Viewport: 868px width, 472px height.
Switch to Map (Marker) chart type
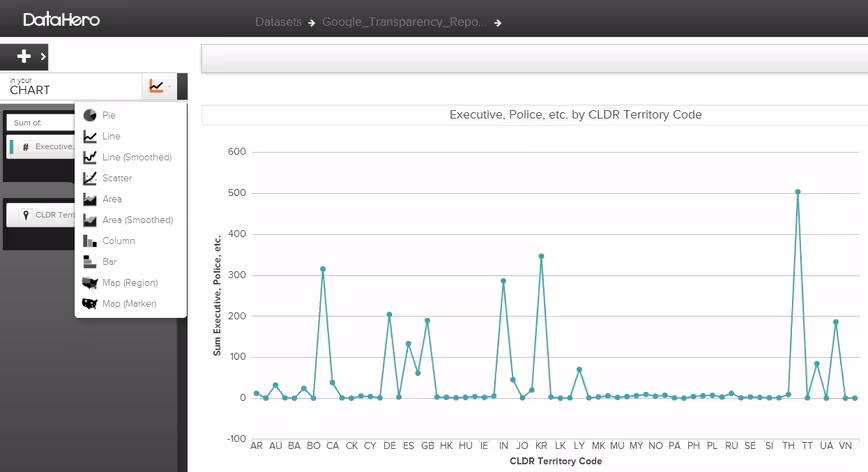[x=120, y=304]
